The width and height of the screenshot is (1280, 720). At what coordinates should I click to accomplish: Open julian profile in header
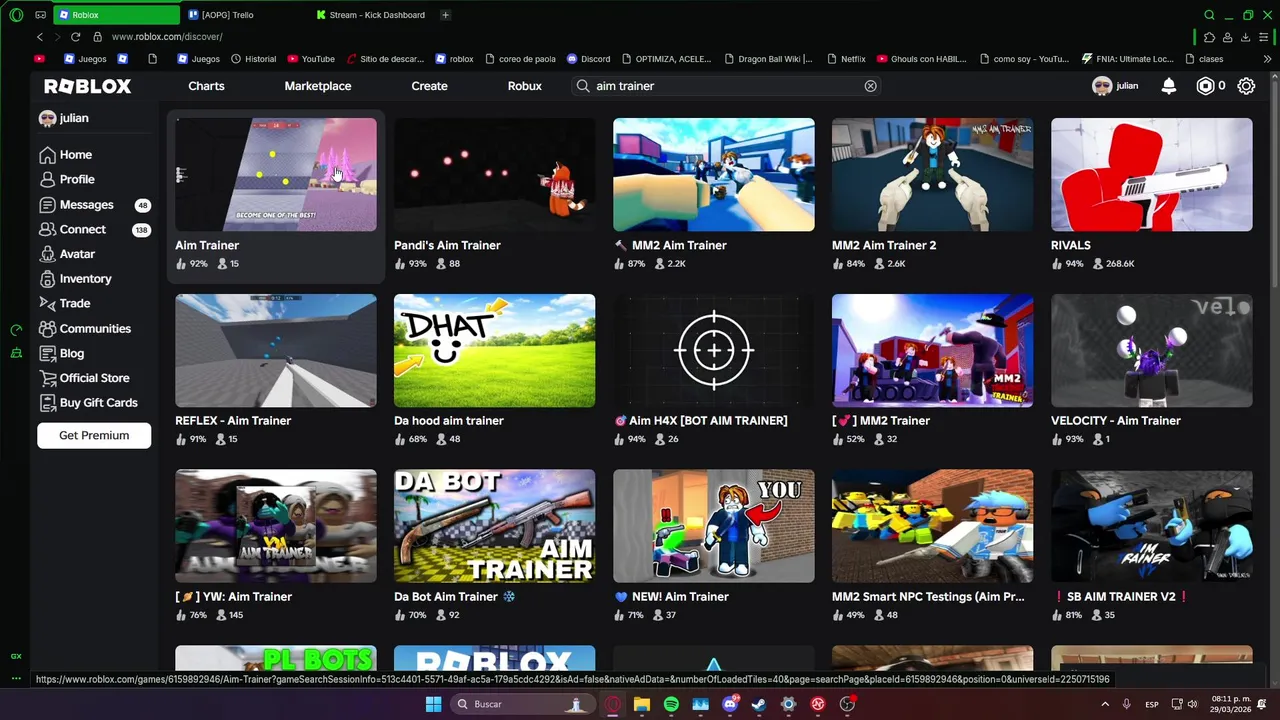click(x=1115, y=86)
